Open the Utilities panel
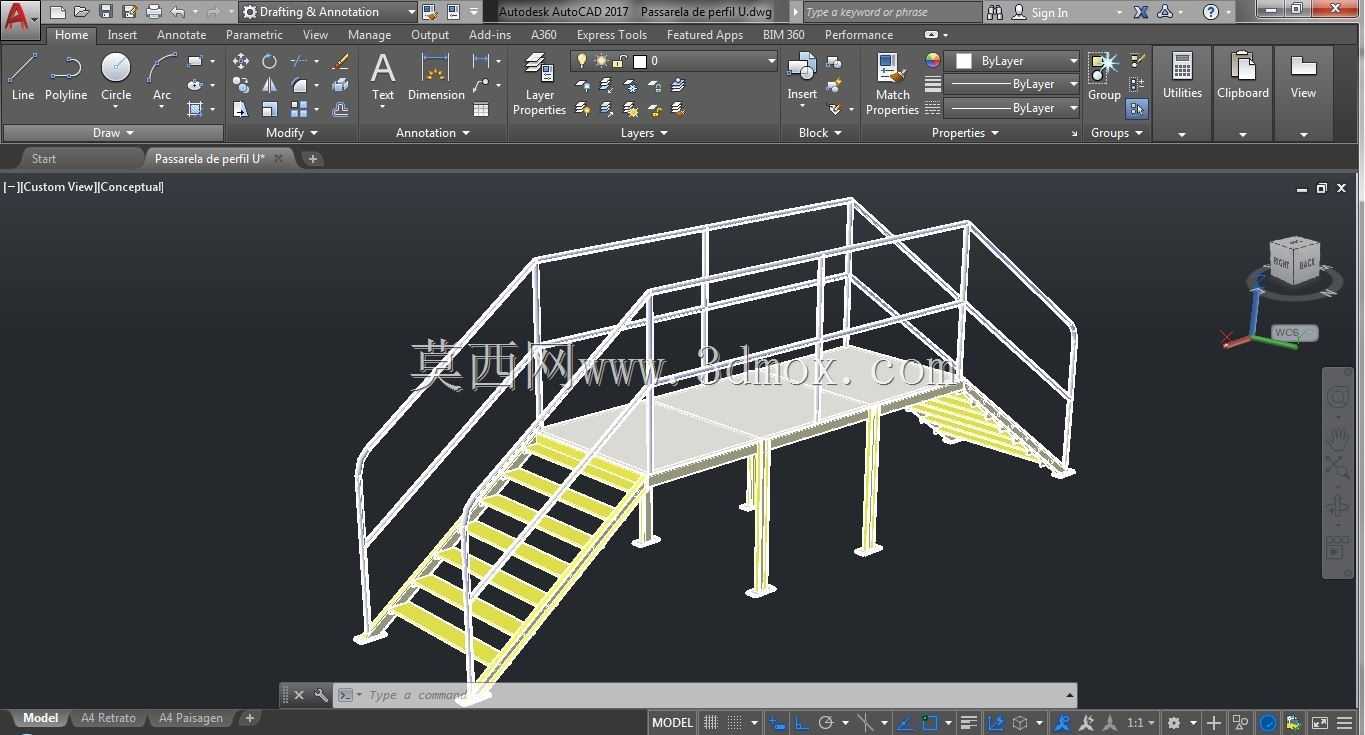 [1182, 92]
